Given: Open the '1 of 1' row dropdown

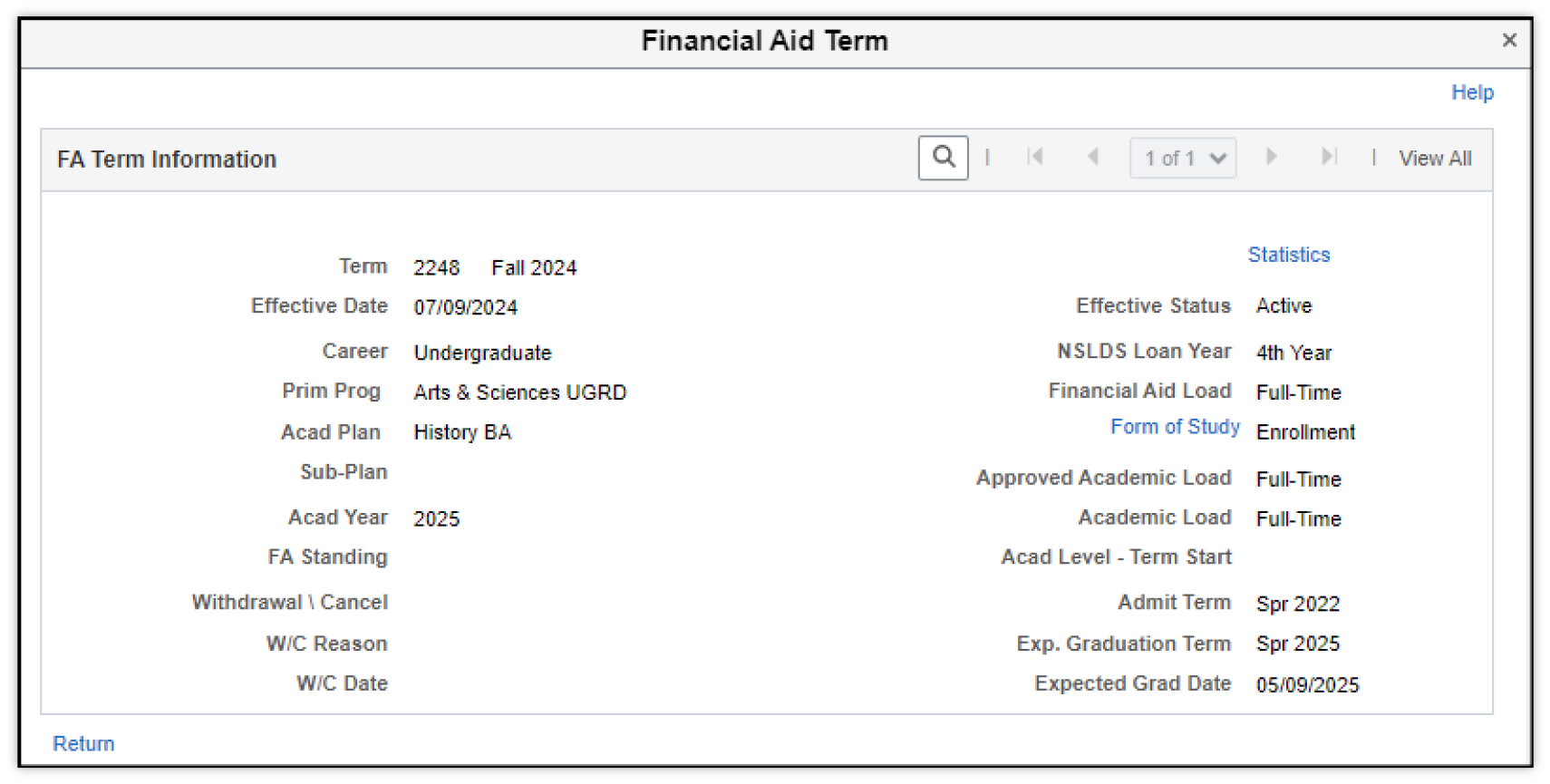Looking at the screenshot, I should coord(1183,158).
